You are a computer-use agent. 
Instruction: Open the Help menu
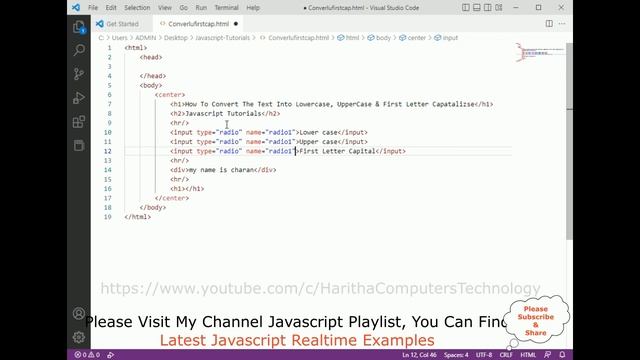[x=253, y=8]
